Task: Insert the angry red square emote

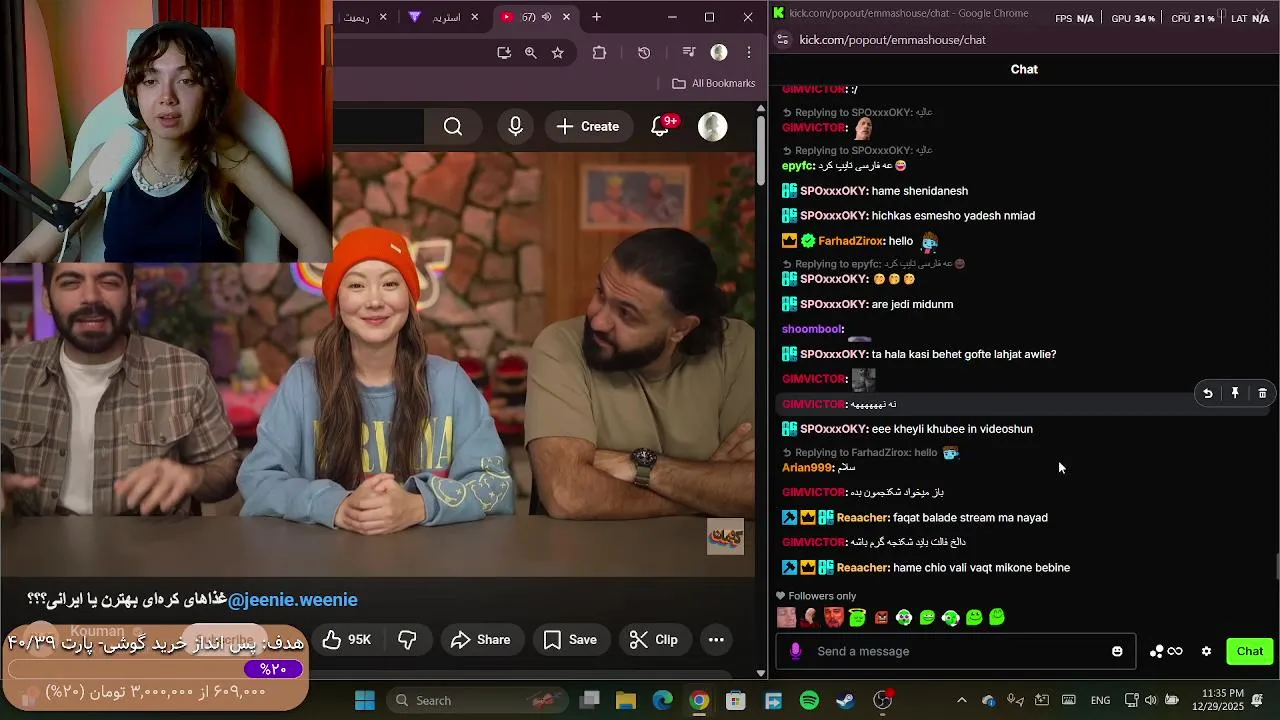Action: 881,618
